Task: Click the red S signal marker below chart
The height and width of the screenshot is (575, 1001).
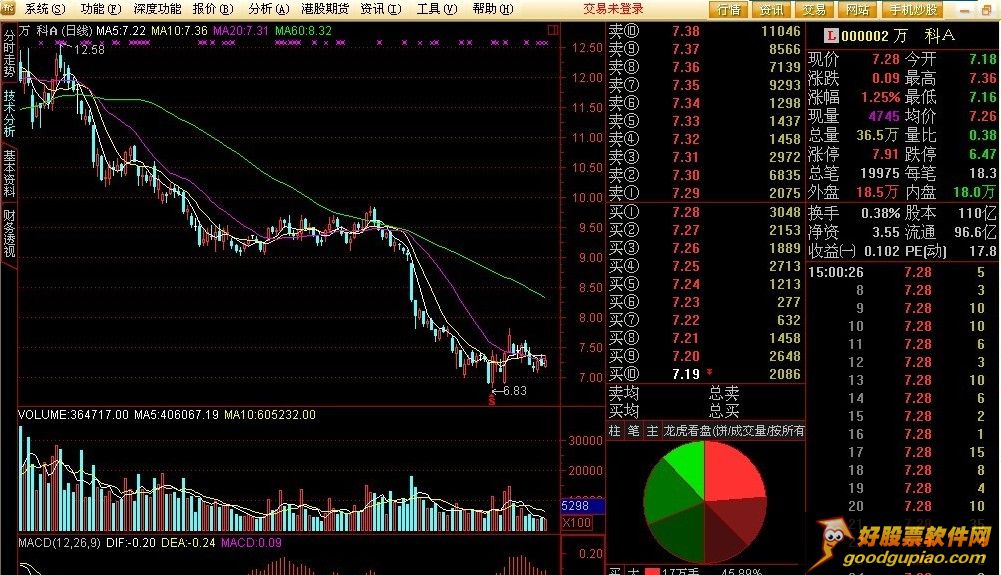Action: click(x=492, y=400)
